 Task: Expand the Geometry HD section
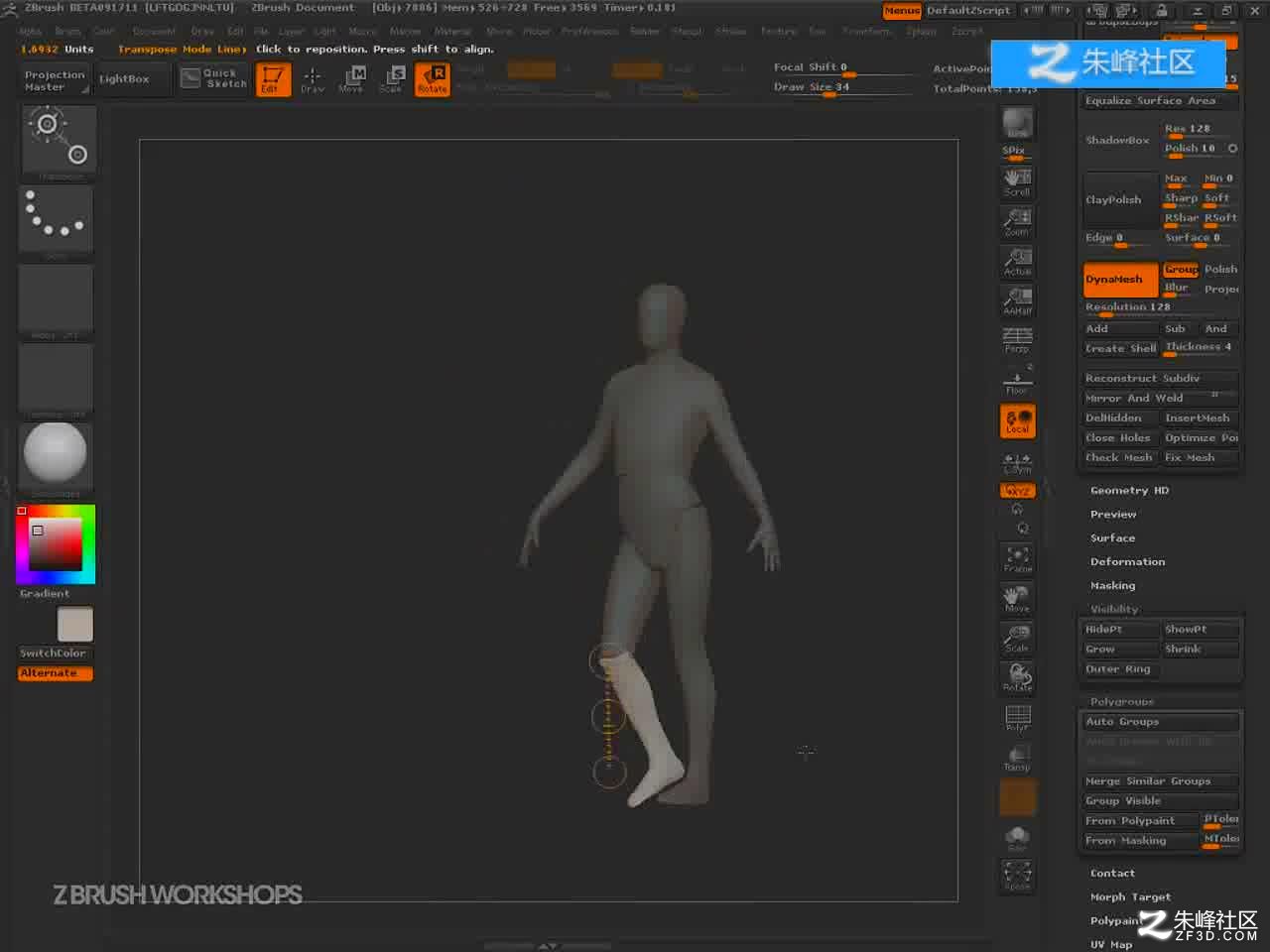(1129, 491)
